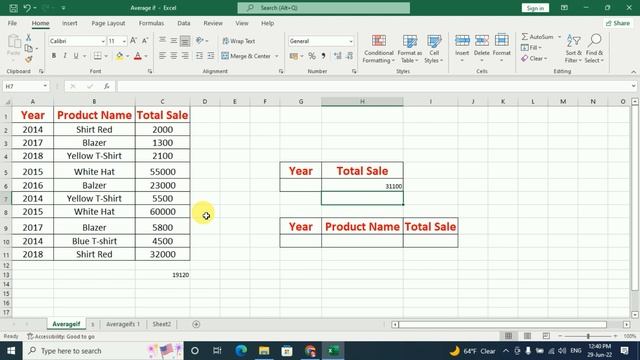This screenshot has height=360, width=640.
Task: Click the formula bar input area
Action: [x=373, y=86]
